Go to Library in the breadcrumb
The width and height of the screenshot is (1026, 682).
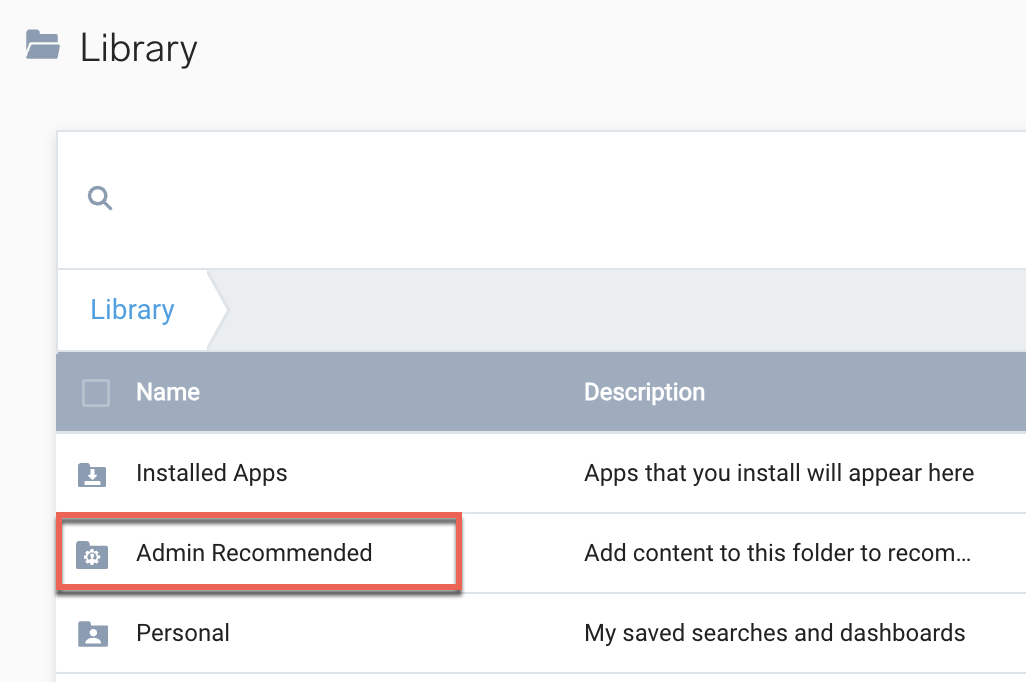point(132,310)
